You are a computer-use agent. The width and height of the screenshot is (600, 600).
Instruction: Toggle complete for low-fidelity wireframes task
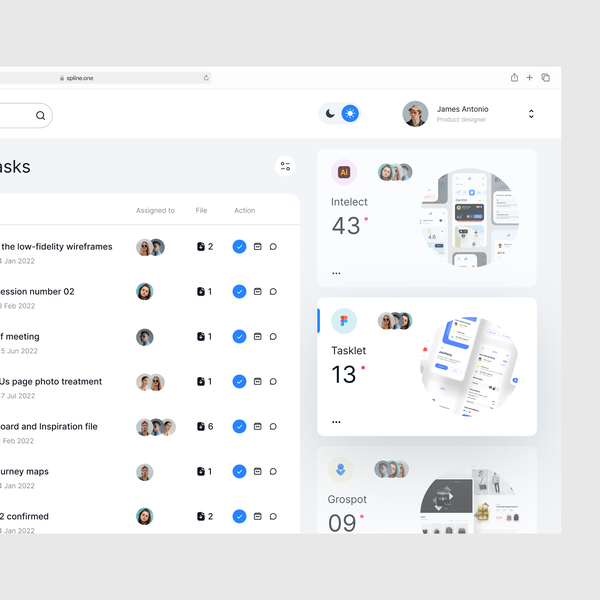pyautogui.click(x=240, y=247)
